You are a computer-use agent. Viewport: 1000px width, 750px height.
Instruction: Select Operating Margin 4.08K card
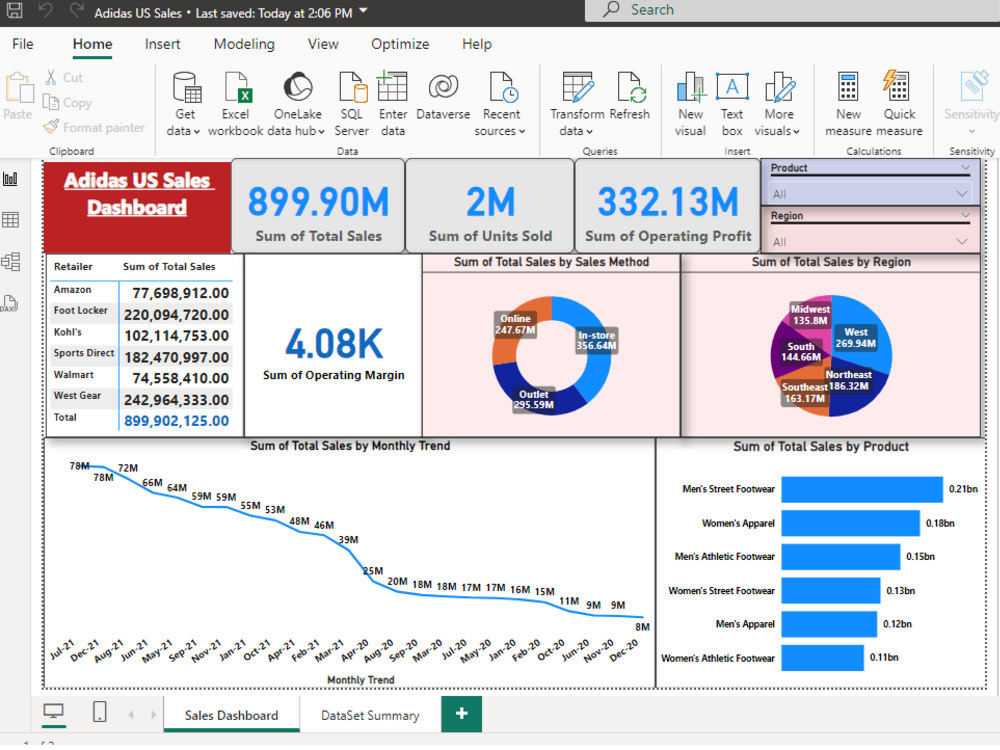point(333,346)
